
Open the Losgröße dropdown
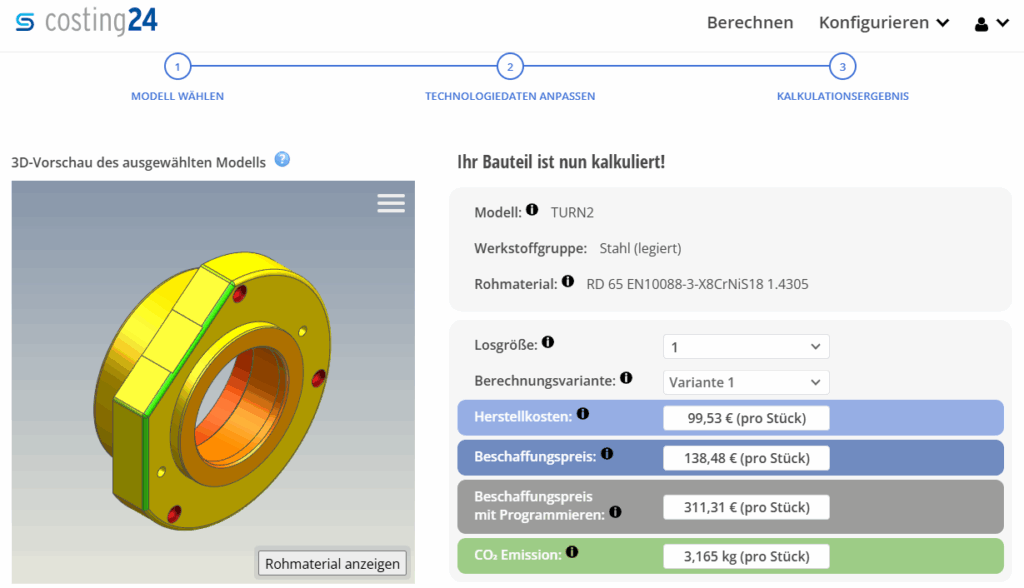click(x=746, y=345)
